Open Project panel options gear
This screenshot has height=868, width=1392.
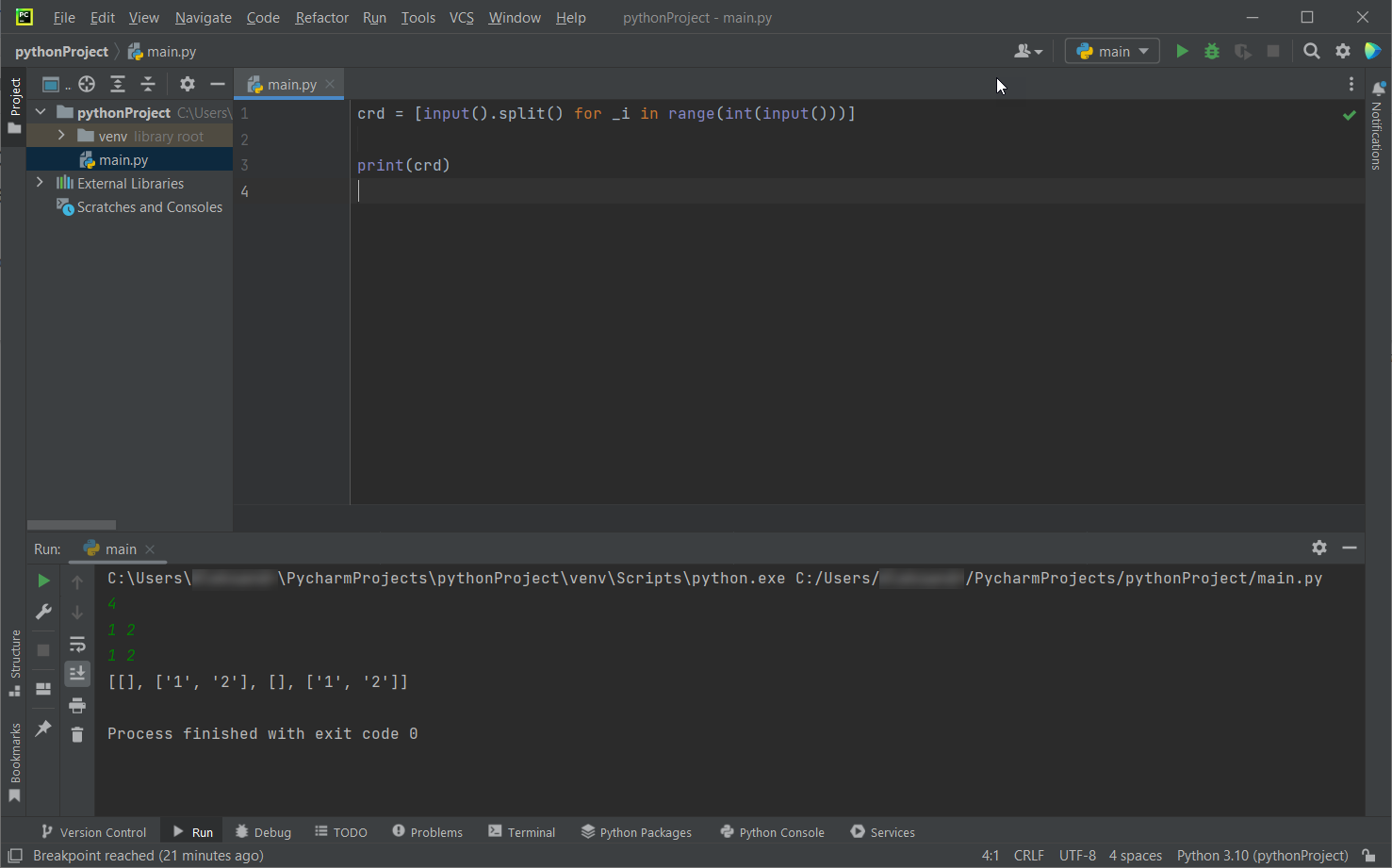point(188,84)
